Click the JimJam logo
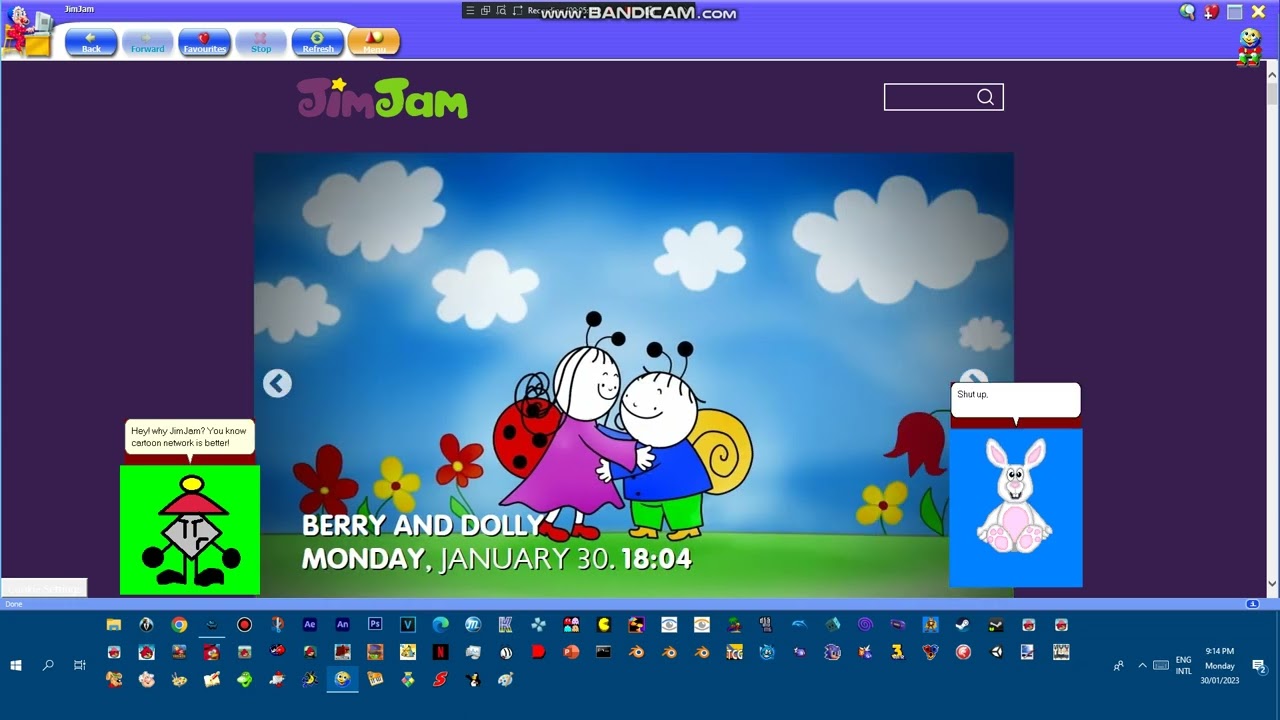 pyautogui.click(x=382, y=99)
